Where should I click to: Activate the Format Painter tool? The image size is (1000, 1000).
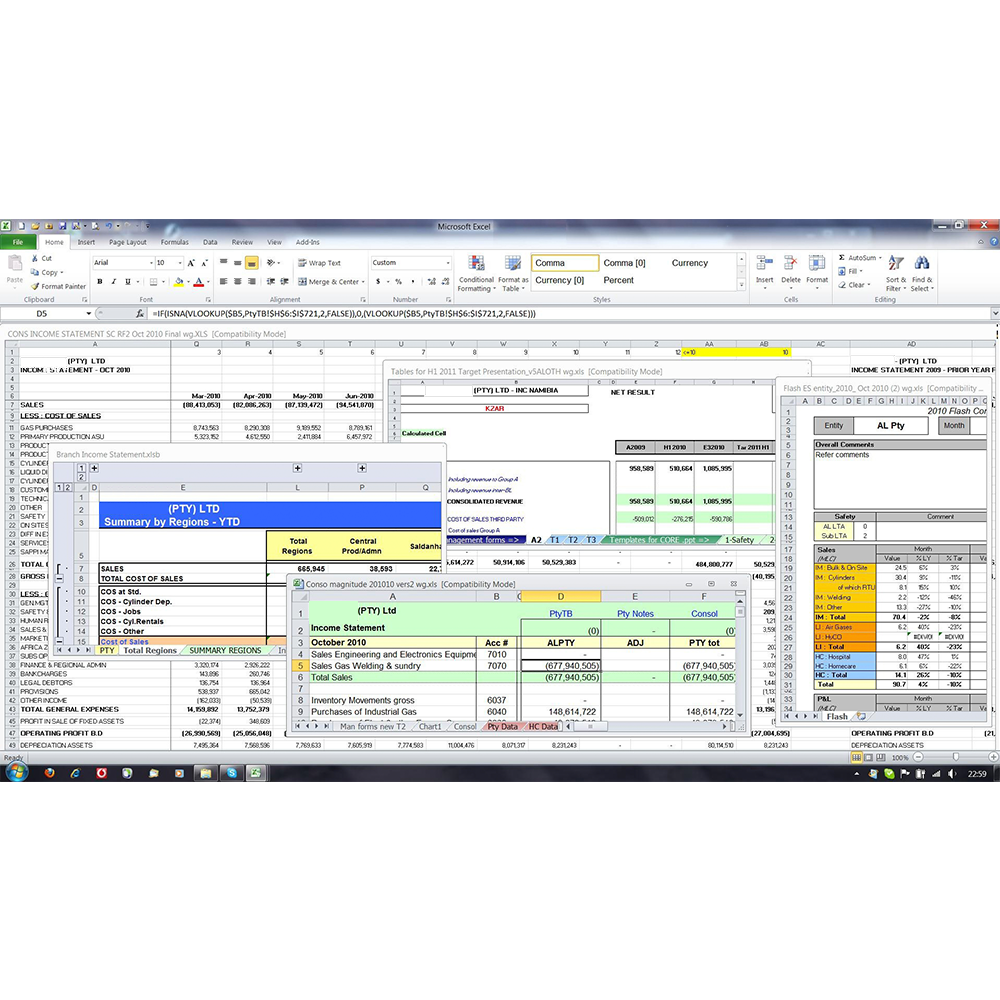click(x=58, y=286)
